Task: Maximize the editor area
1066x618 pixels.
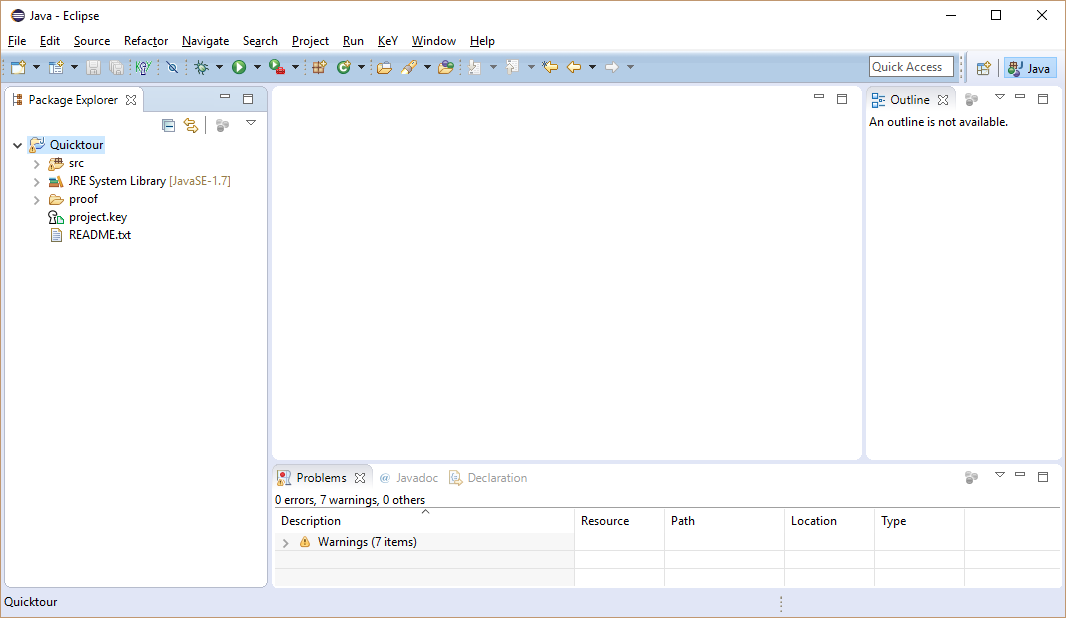Action: 842,99
